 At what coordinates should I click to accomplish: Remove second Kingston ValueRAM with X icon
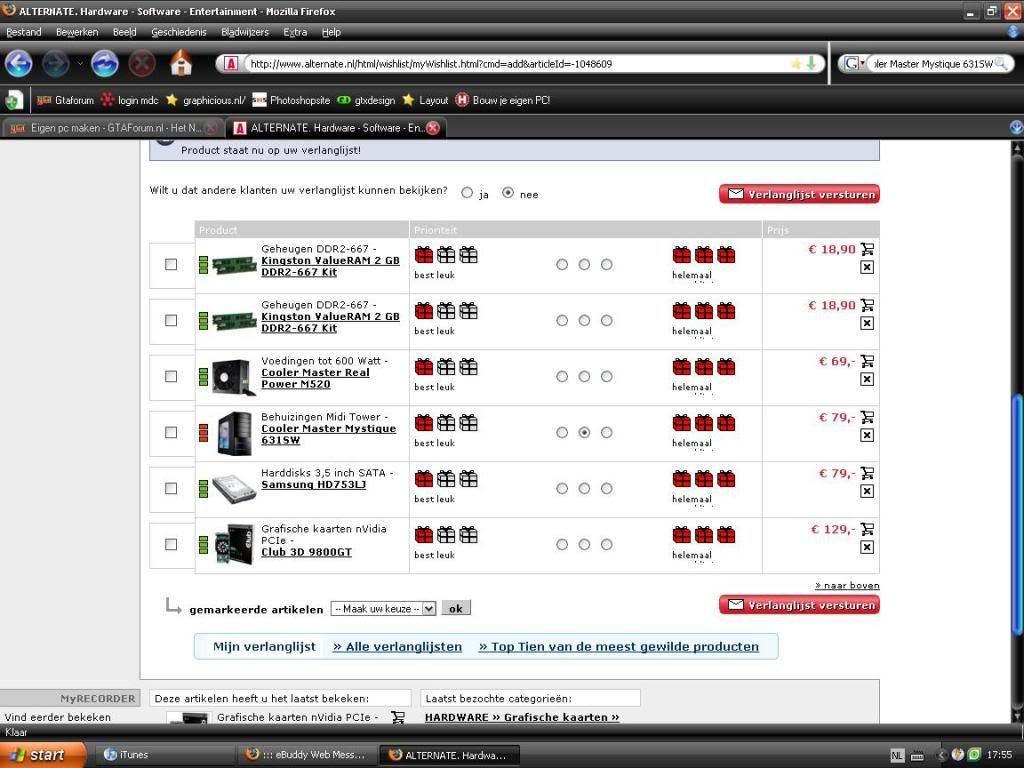tap(867, 323)
